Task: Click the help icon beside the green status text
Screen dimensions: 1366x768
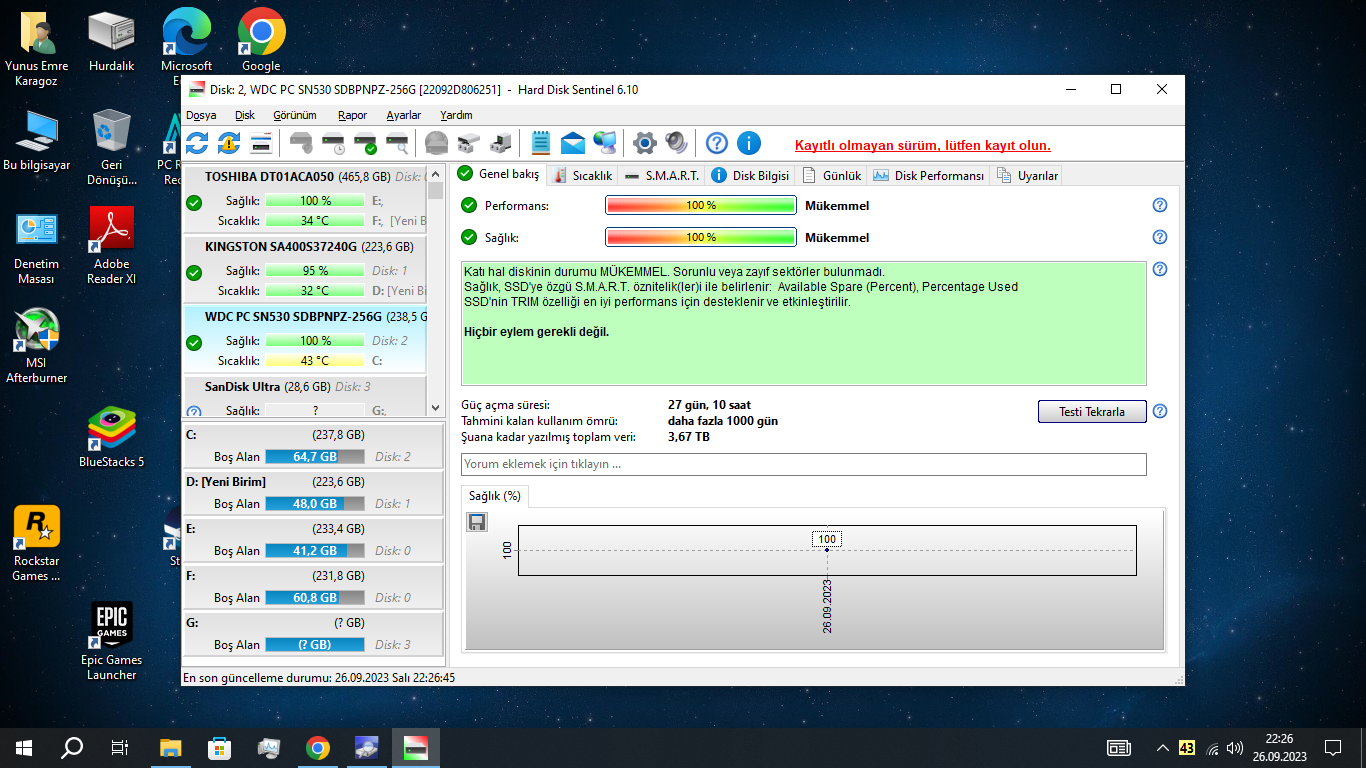Action: point(1160,269)
